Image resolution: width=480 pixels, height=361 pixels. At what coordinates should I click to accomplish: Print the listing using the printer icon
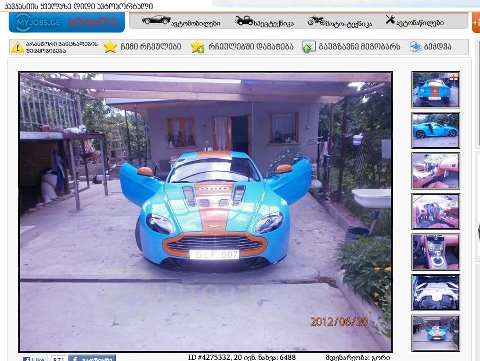click(x=416, y=47)
